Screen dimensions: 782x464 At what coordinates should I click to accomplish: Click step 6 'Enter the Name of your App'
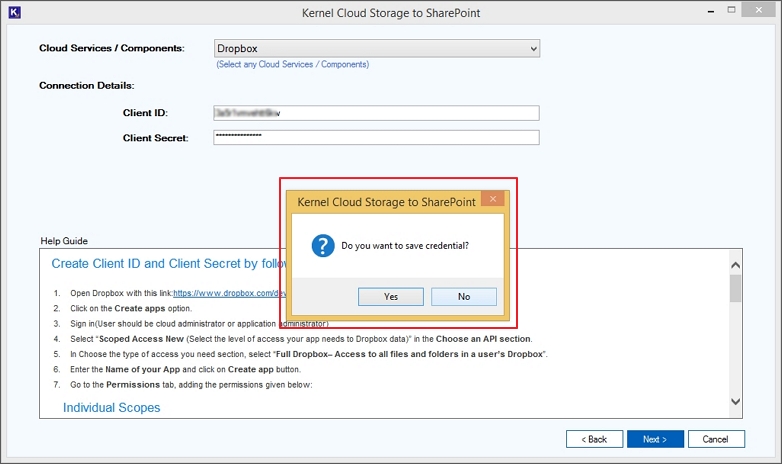pos(186,369)
